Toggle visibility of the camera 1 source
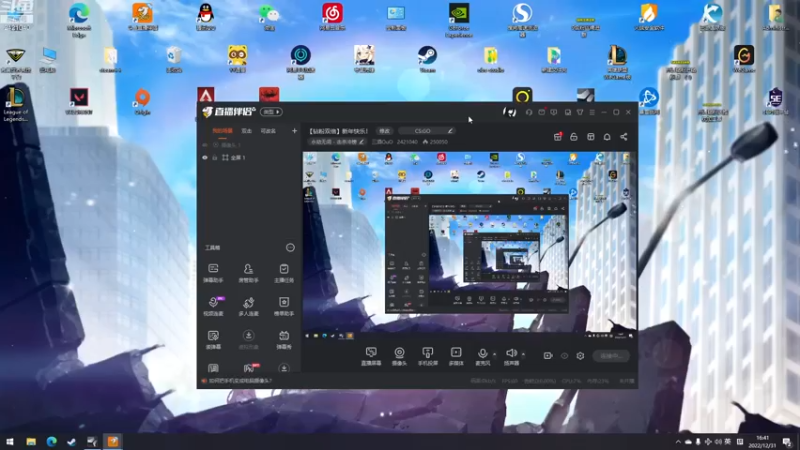Viewport: 800px width, 450px height. (205, 145)
